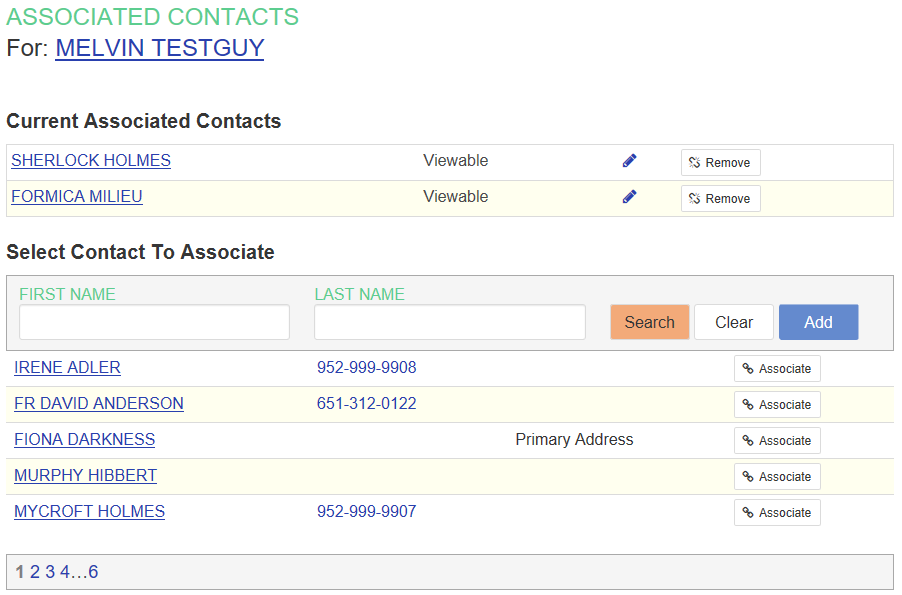The height and width of the screenshot is (595, 902).
Task: Click pencil edit icon for Sherlock Holmes
Action: pyautogui.click(x=629, y=161)
